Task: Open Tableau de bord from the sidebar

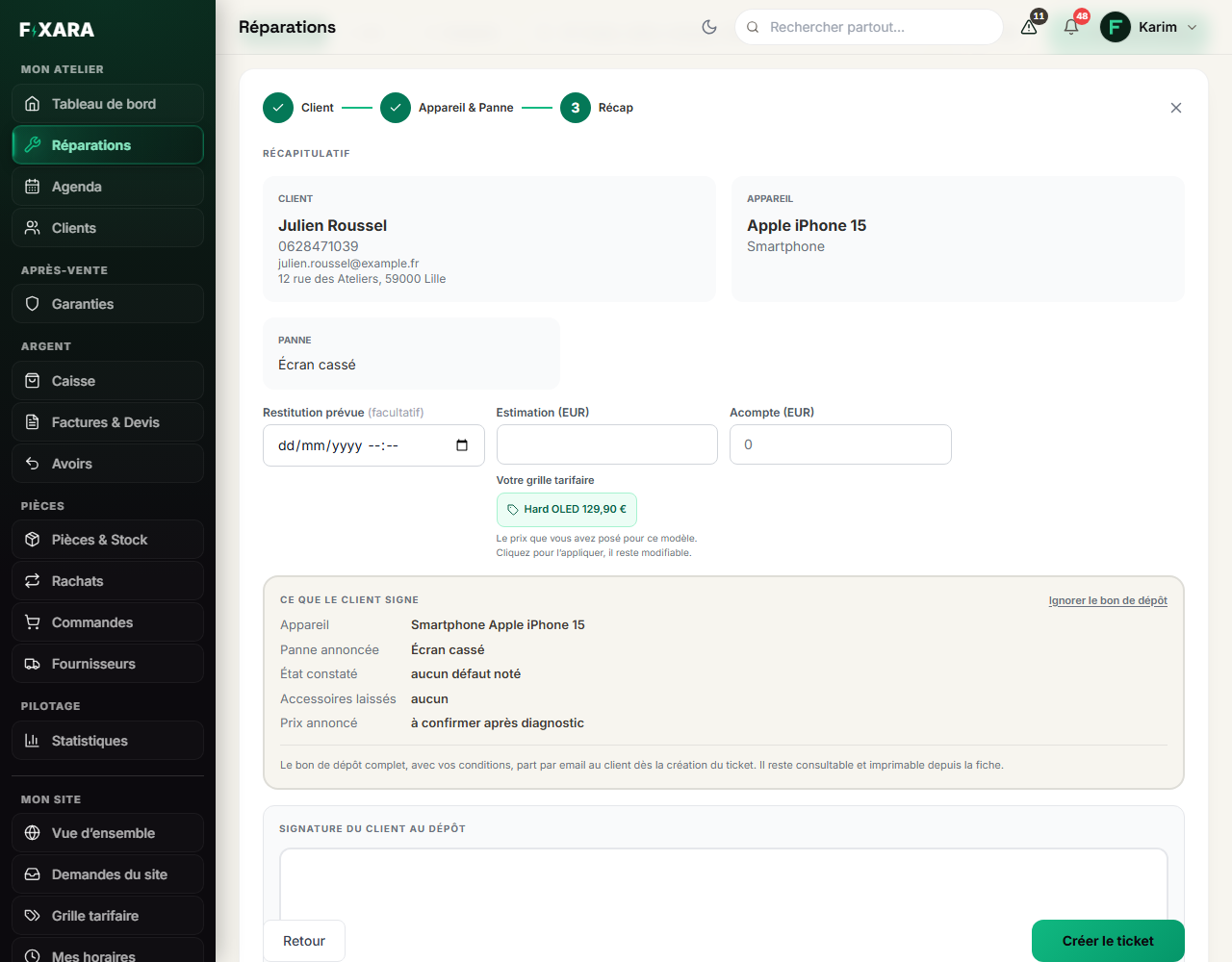Action: pos(108,104)
